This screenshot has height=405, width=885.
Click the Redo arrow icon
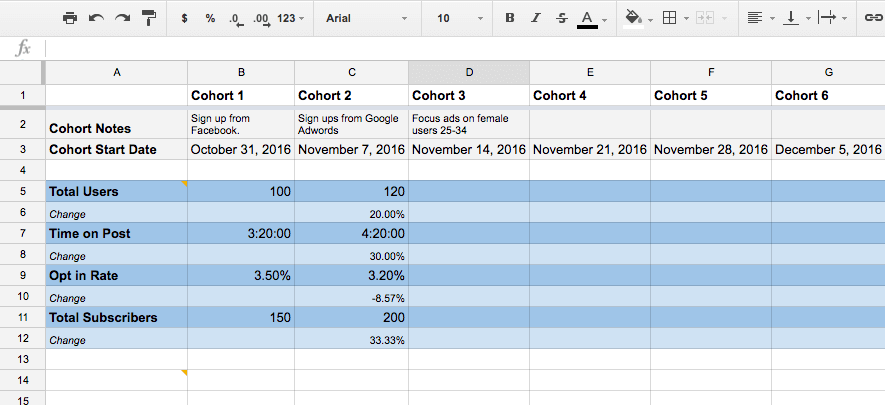point(122,18)
